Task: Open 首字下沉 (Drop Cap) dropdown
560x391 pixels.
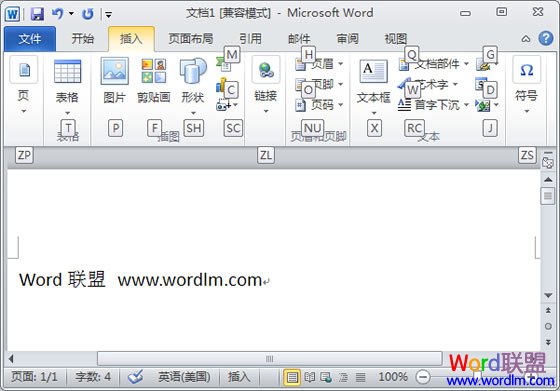Action: 434,105
